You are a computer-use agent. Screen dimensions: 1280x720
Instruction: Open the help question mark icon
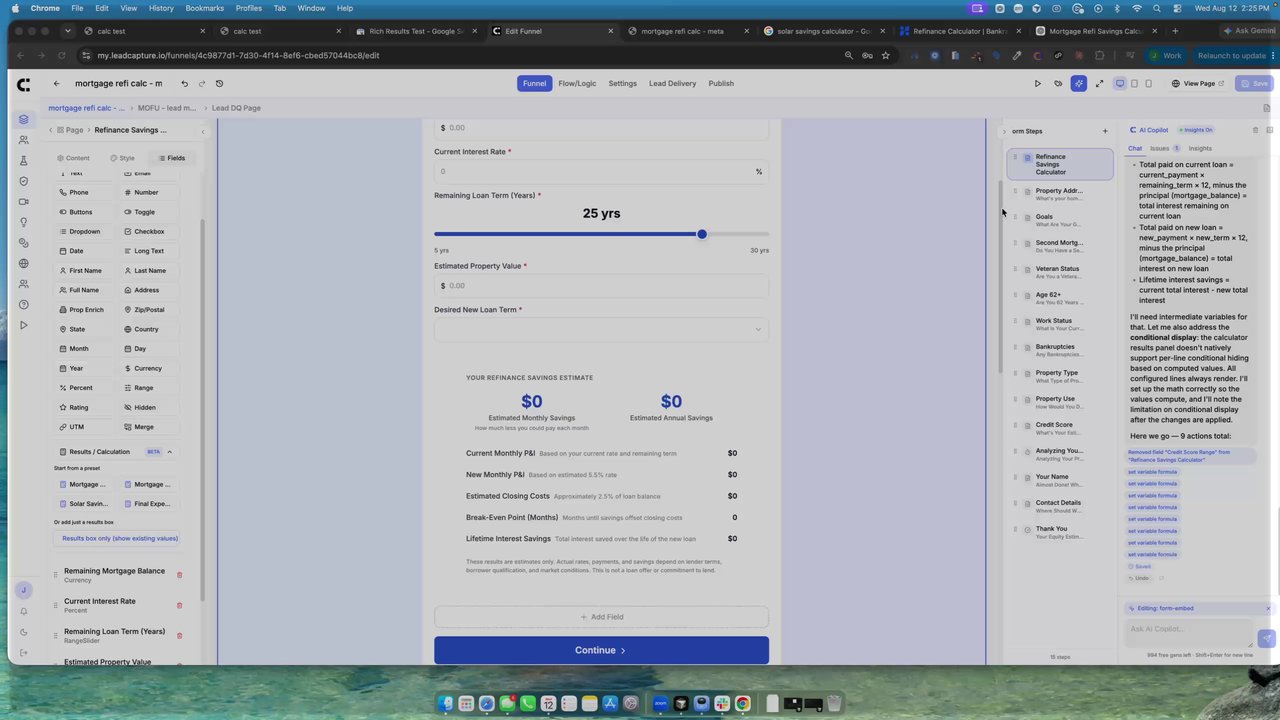[x=24, y=305]
